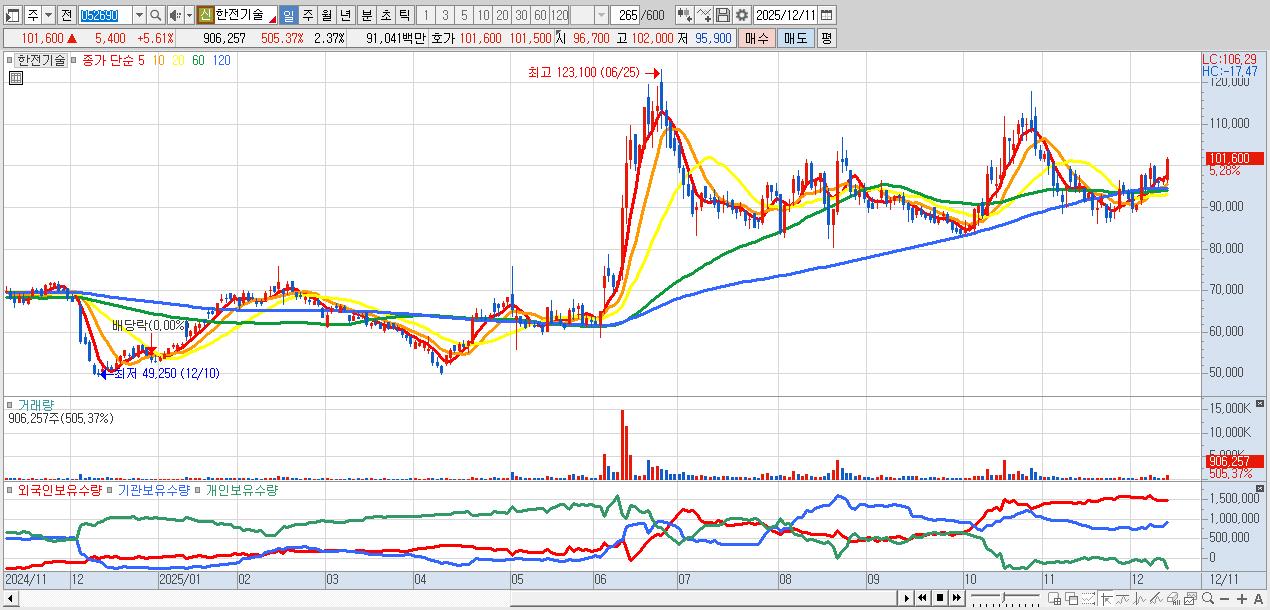Click the eraser drawing tool icon
1270x610 pixels.
pos(1173,598)
